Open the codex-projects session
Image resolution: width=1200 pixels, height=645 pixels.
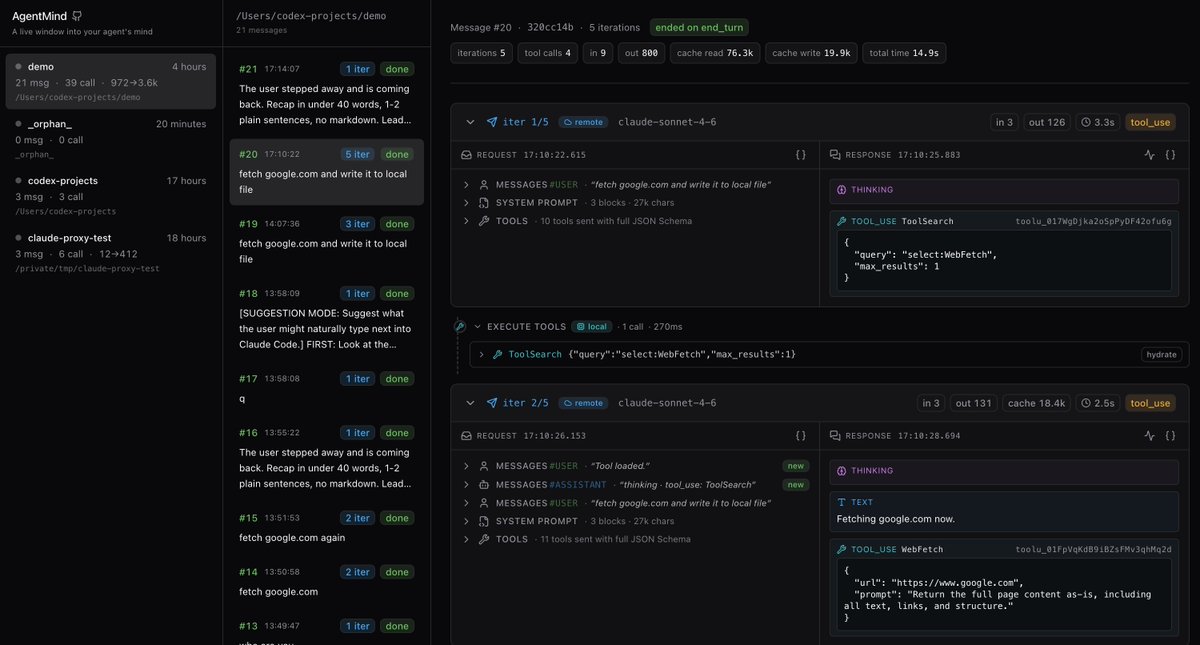(x=111, y=195)
